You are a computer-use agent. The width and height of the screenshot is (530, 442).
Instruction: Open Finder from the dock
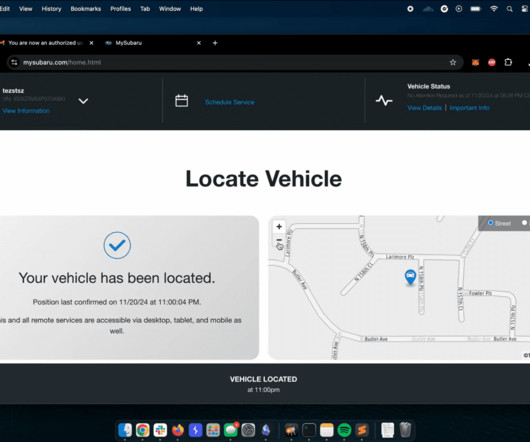(x=125, y=430)
